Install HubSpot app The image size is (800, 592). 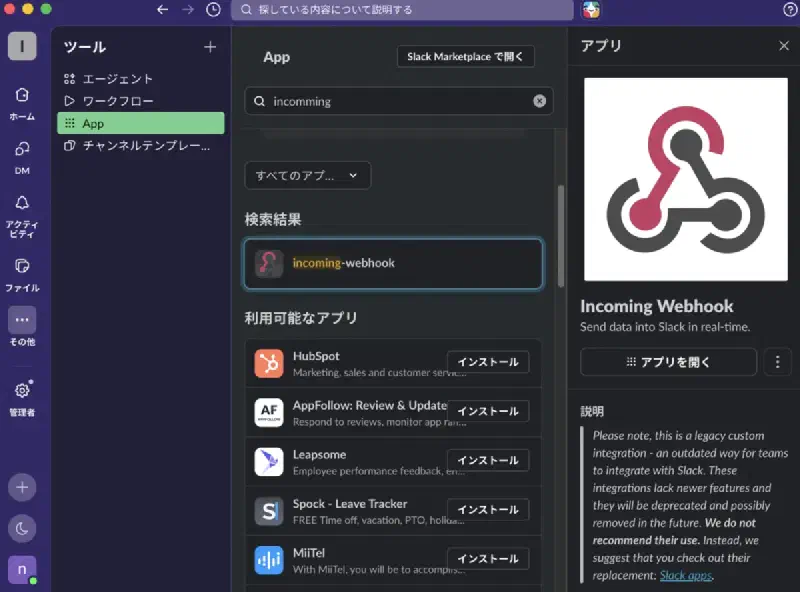[x=488, y=362]
